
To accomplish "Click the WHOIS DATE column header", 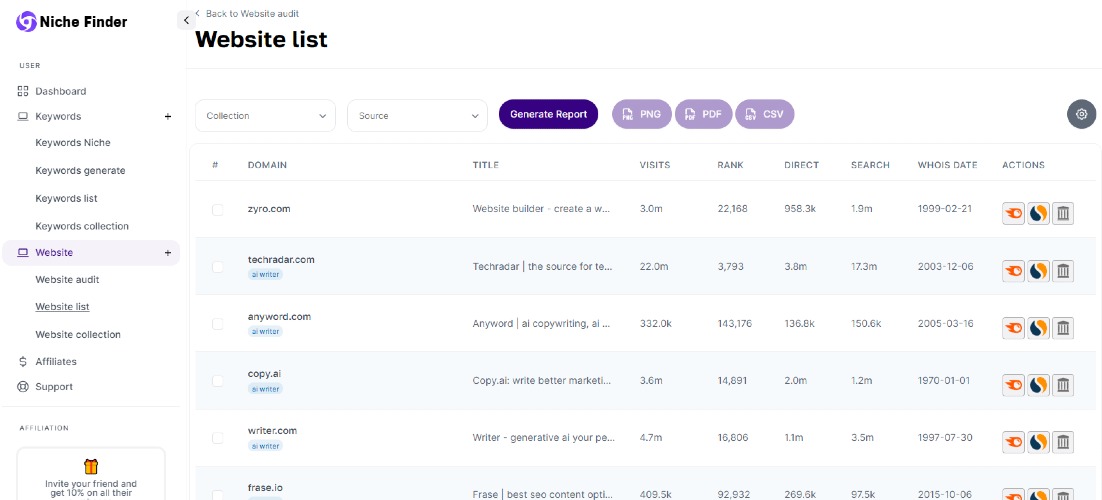I will pyautogui.click(x=947, y=165).
